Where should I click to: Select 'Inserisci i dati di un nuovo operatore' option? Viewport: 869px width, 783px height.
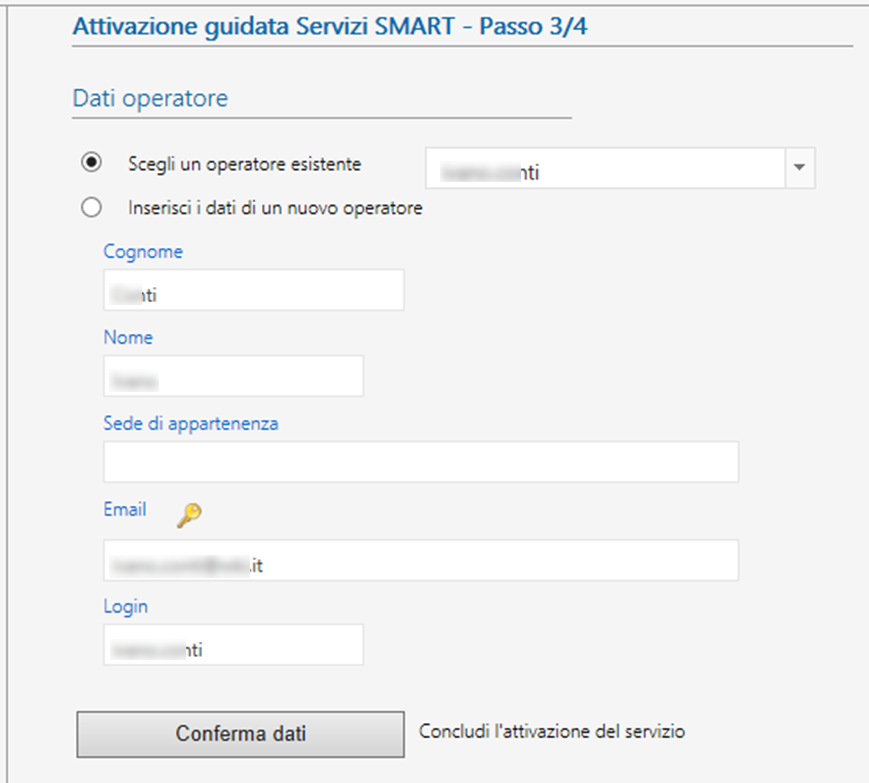pos(91,207)
